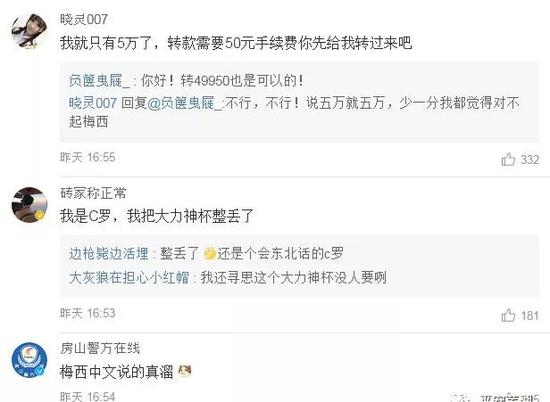
Task: Click the username 砖家称正常
Action: point(93,193)
